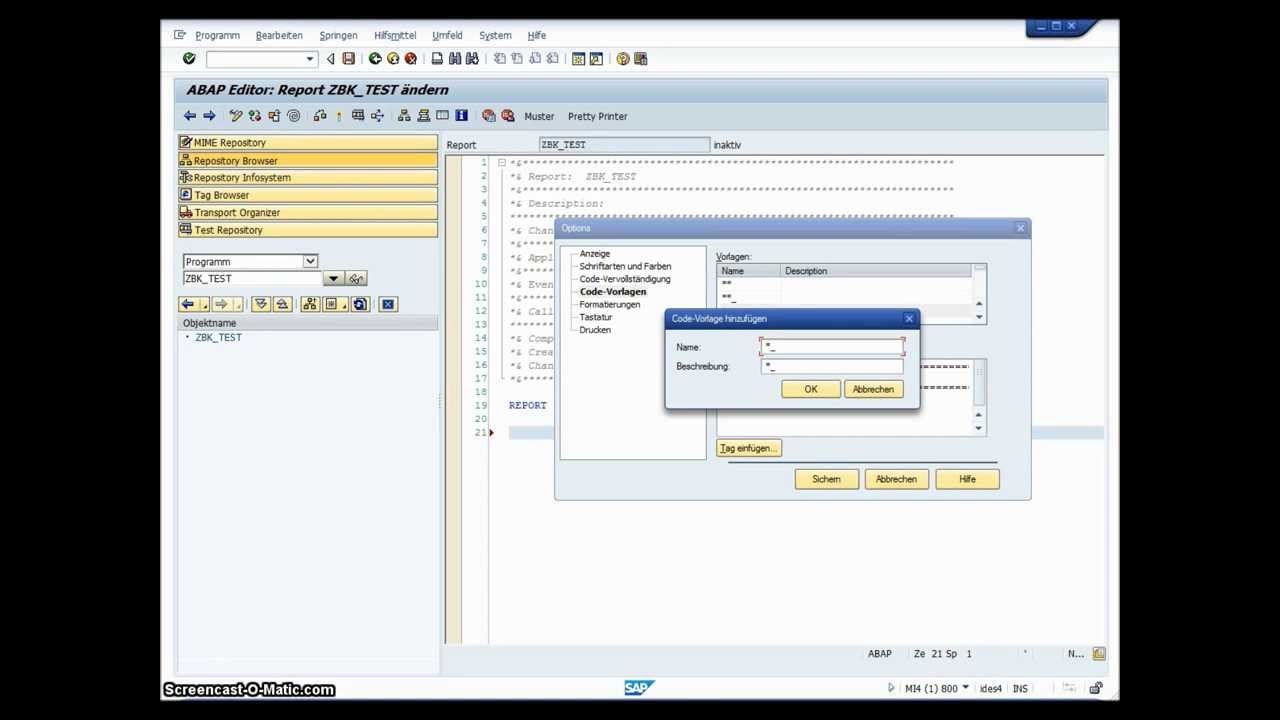Click the Name input field in dialog
The width and height of the screenshot is (1280, 720).
[x=832, y=347]
